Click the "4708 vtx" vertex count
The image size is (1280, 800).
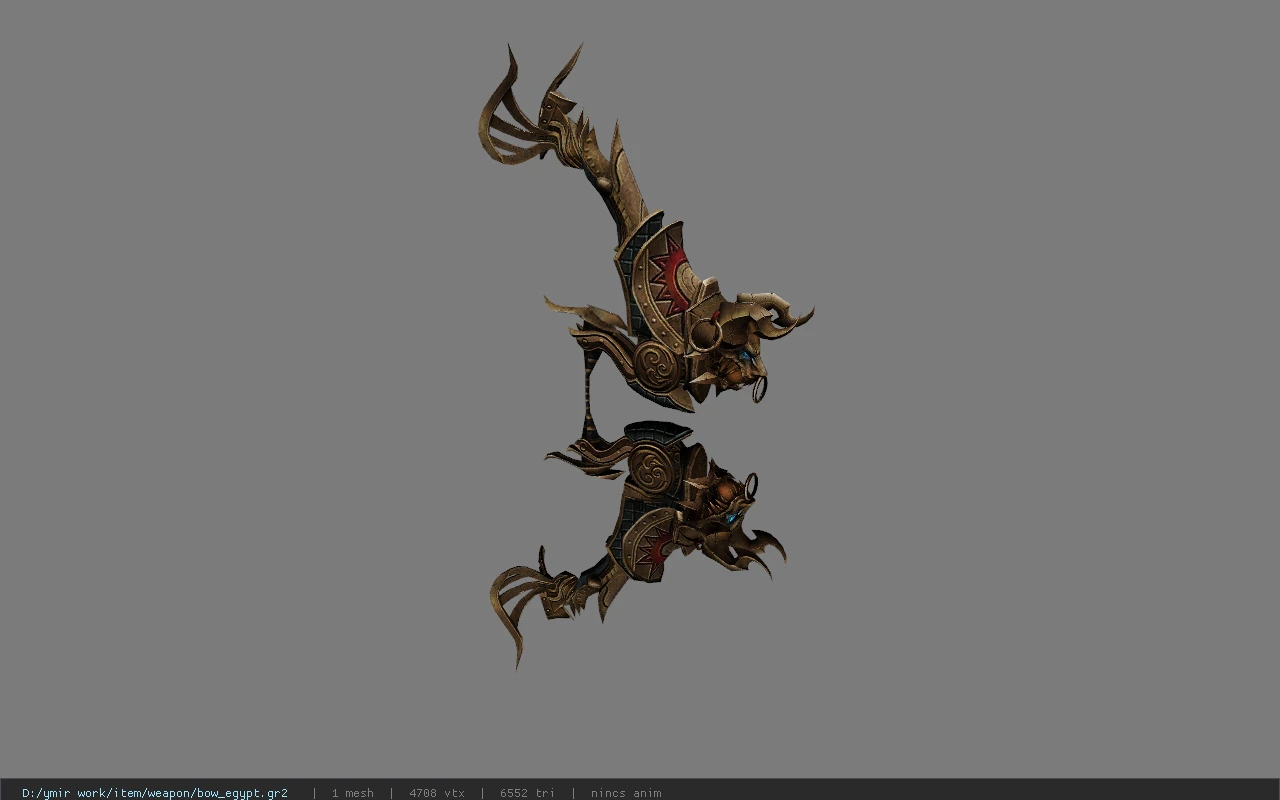click(437, 793)
